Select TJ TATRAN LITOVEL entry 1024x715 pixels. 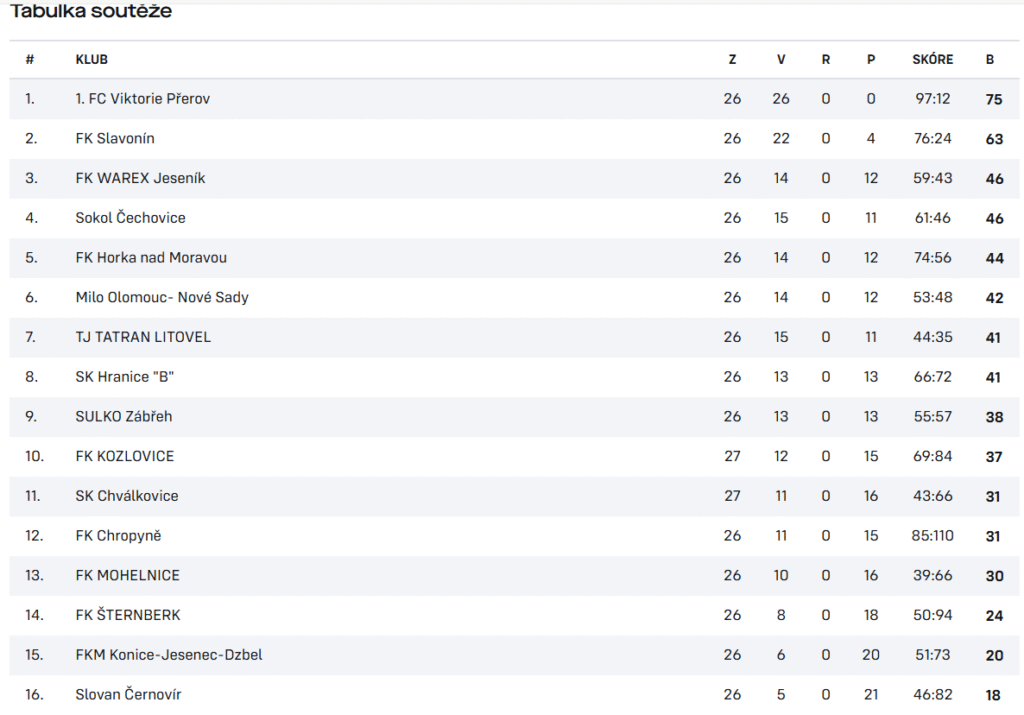(143, 338)
